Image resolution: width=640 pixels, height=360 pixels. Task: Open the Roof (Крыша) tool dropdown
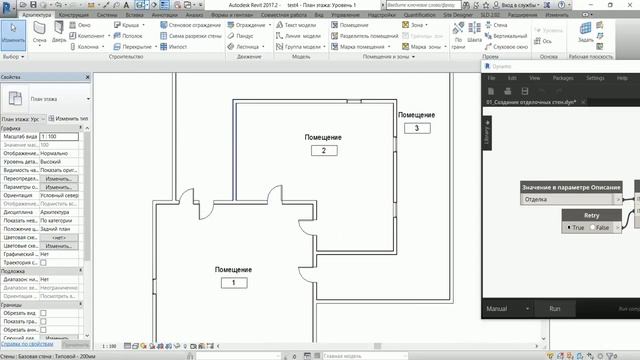[x=143, y=25]
